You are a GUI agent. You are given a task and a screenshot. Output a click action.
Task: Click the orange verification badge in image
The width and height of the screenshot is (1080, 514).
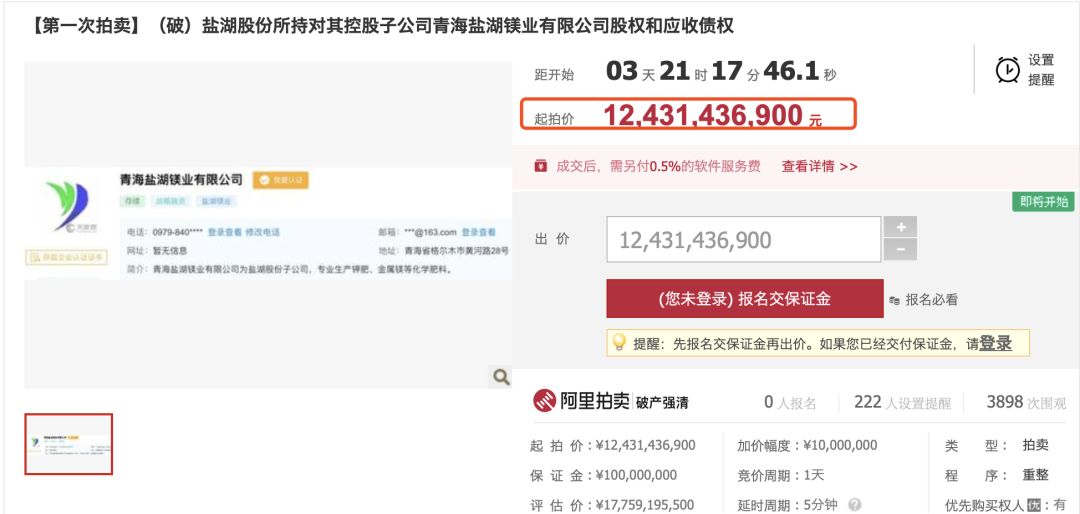[x=280, y=181]
